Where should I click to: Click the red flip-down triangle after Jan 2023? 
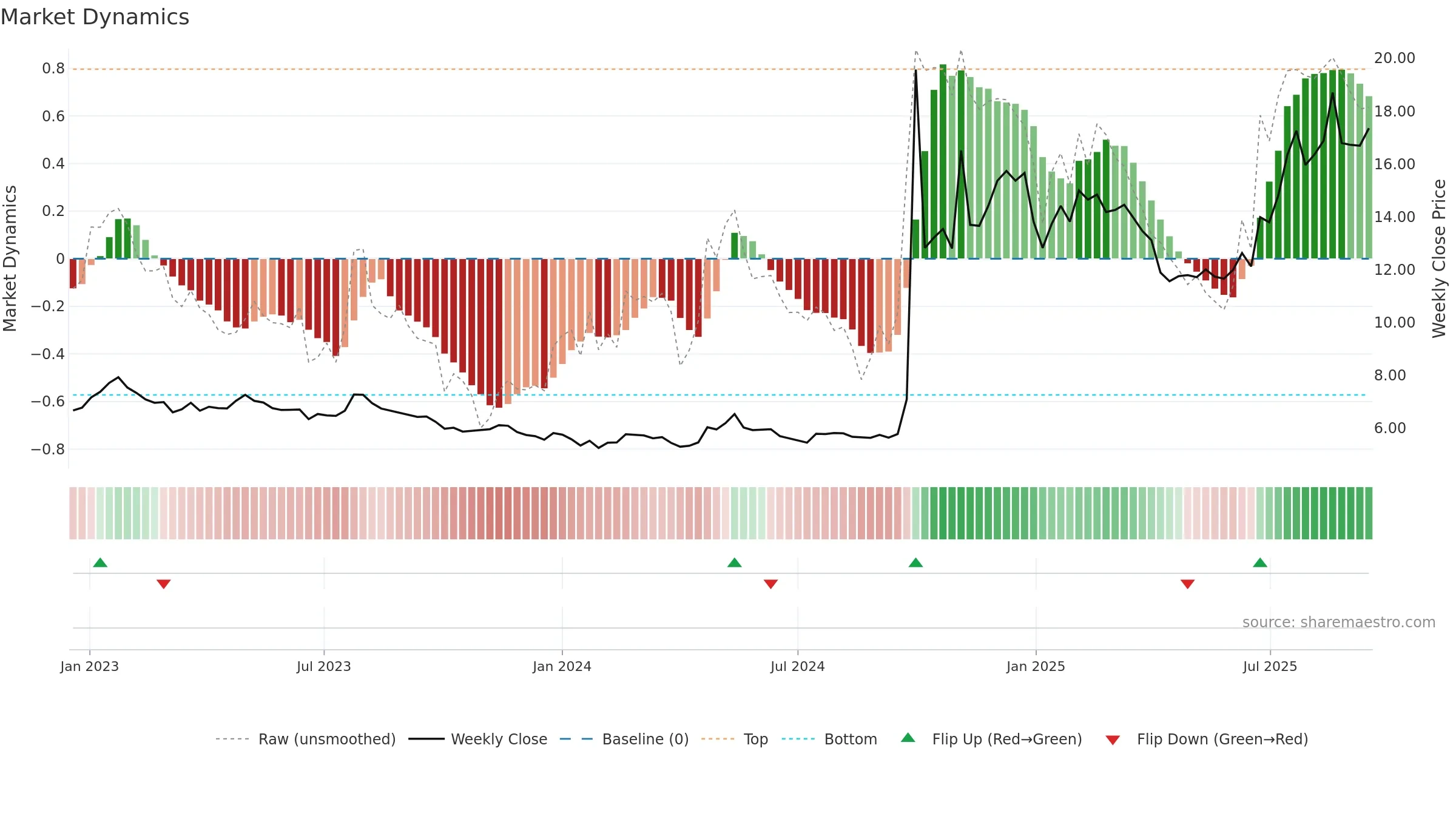point(164,584)
